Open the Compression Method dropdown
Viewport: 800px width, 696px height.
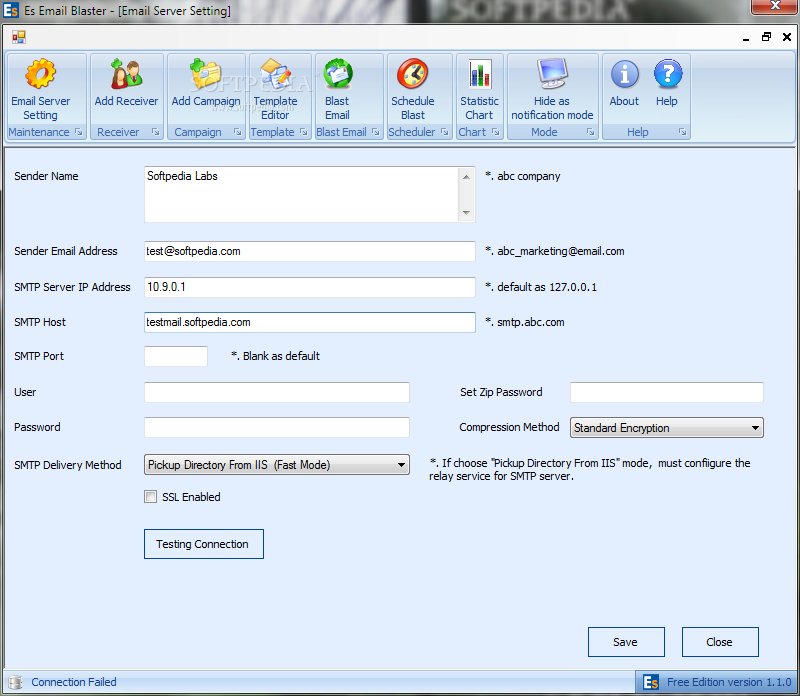click(667, 428)
